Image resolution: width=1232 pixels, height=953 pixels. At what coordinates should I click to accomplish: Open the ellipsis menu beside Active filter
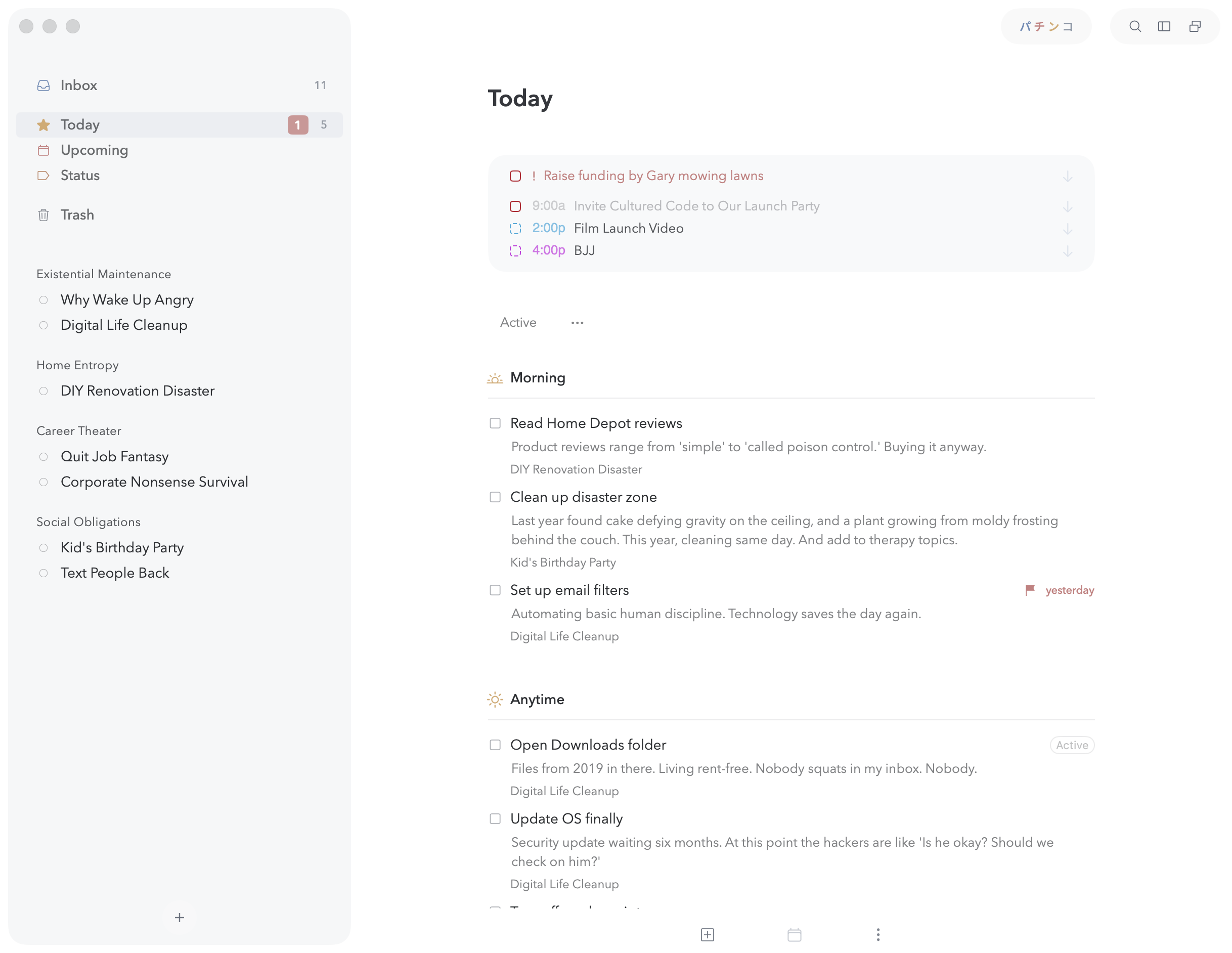tap(577, 323)
